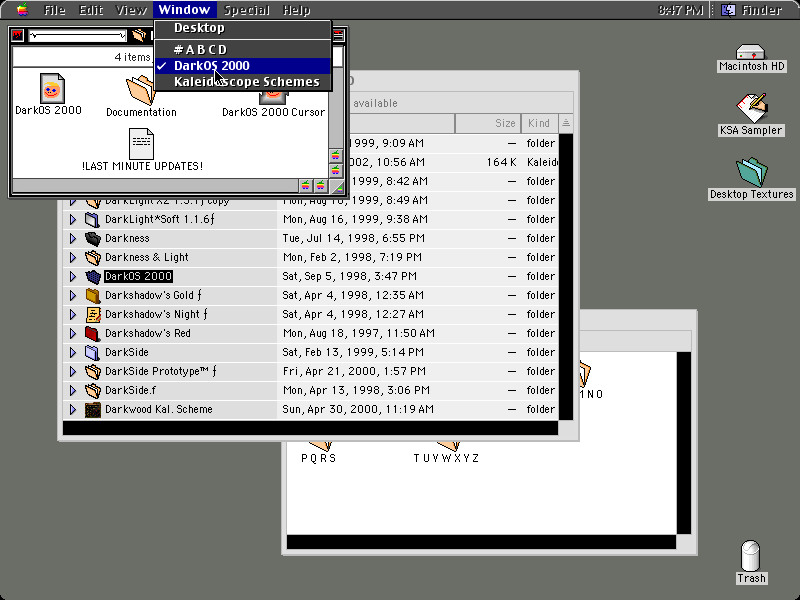The width and height of the screenshot is (800, 600).
Task: Expand the Darkness folder disclosure triangle
Action: (72, 238)
